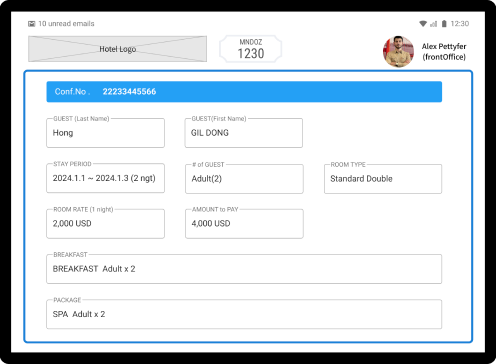This screenshot has width=496, height=364.
Task: Tap the 12:30 clock in status bar
Action: click(x=460, y=24)
